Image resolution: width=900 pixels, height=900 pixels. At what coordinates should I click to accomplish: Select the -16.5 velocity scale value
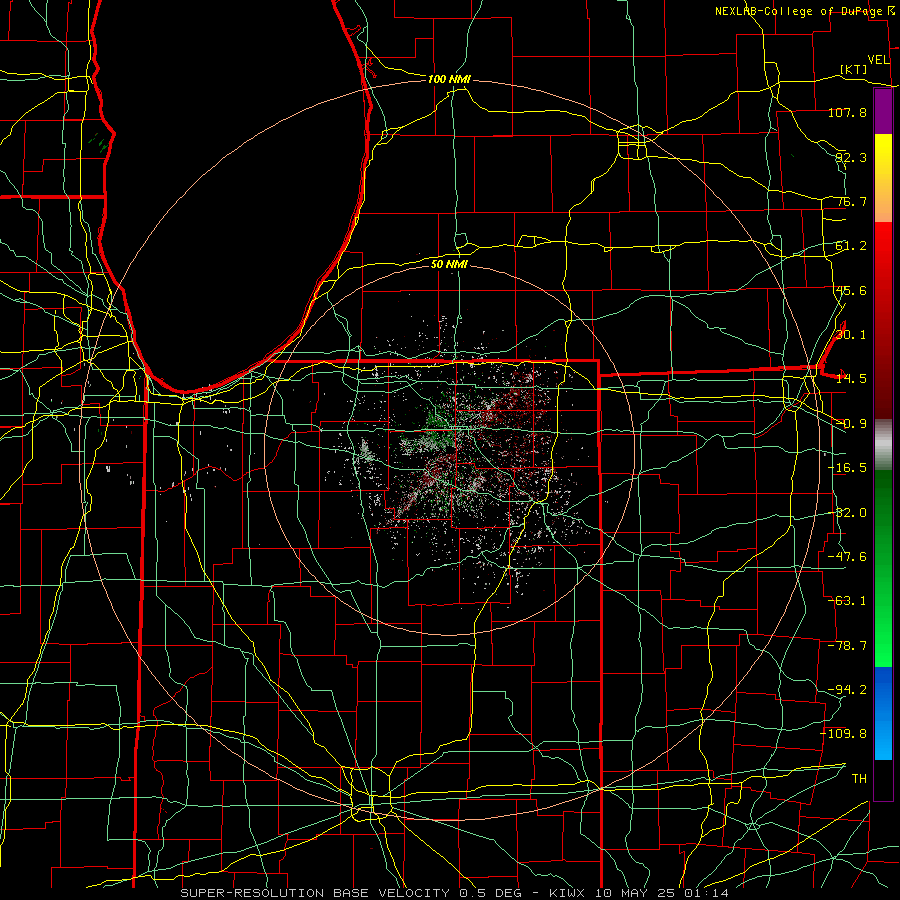click(x=847, y=468)
